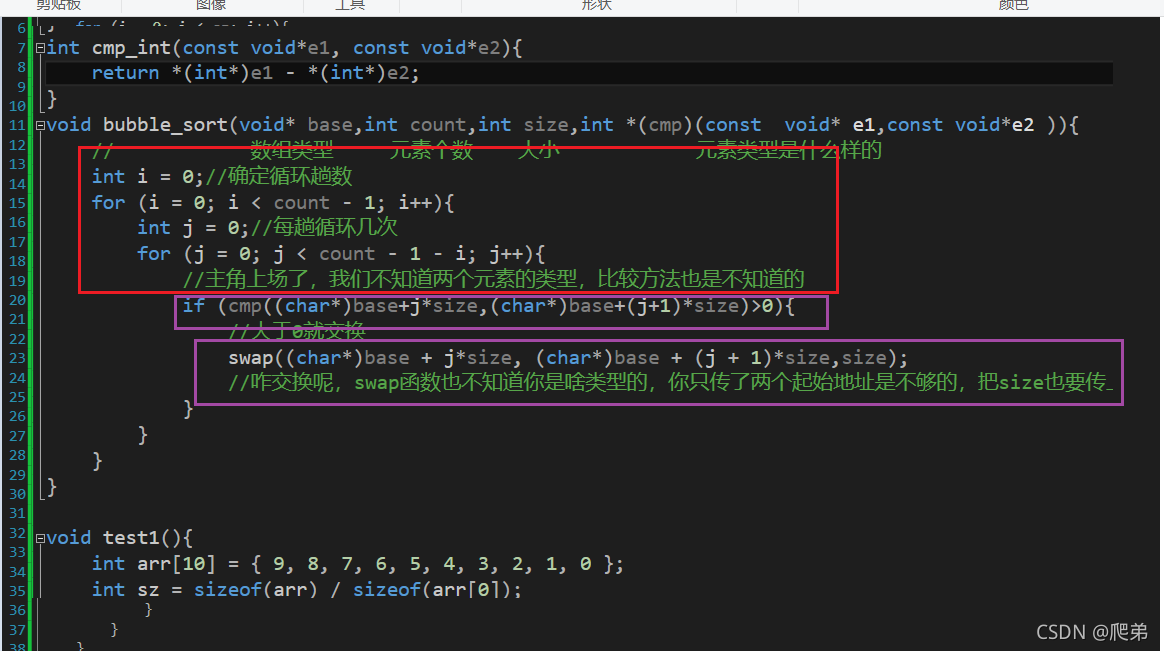
Task: Collapse the bubble_sort function fold marker
Action: (38, 124)
